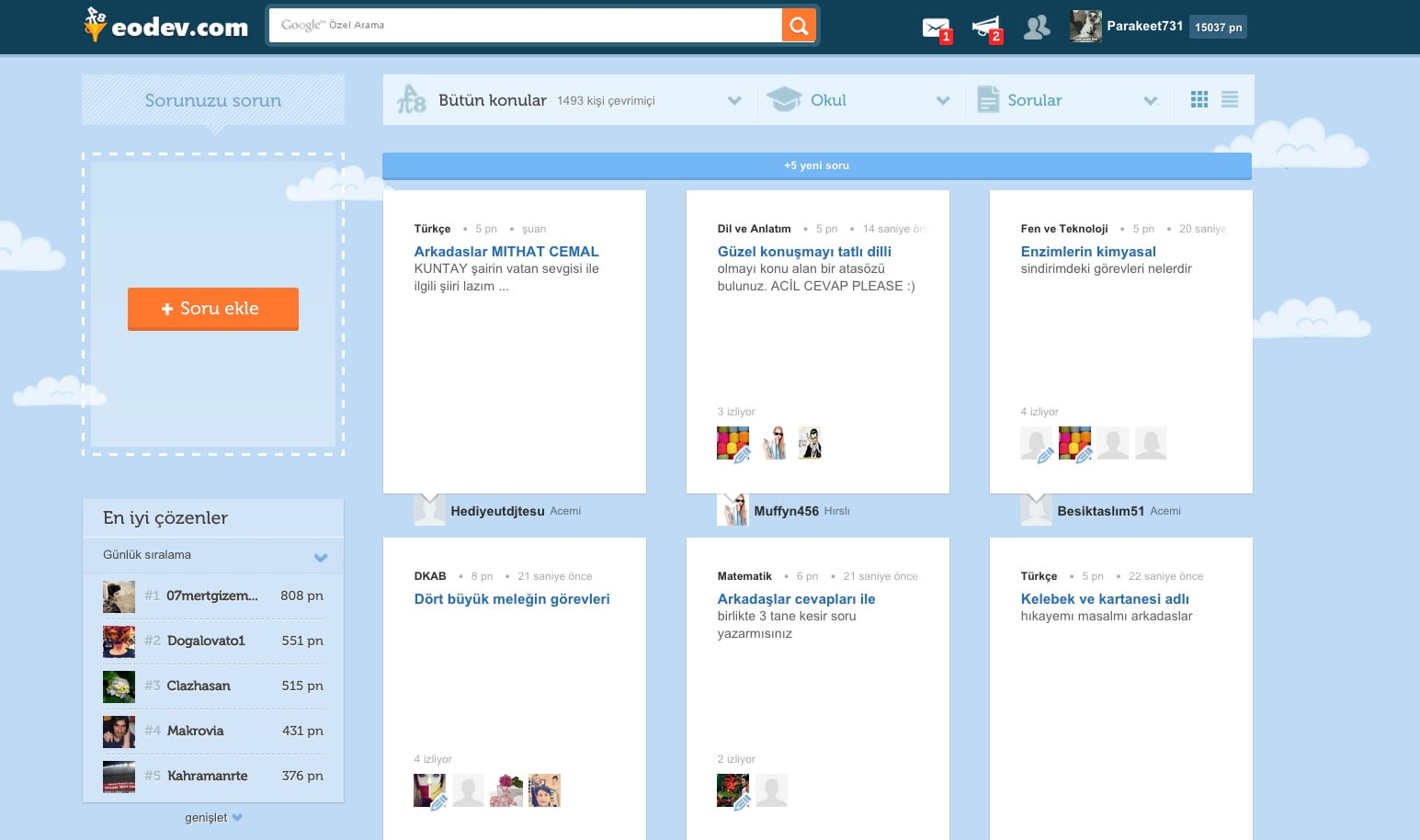The height and width of the screenshot is (840, 1420).
Task: Click the Sorular document icon
Action: pos(988,99)
